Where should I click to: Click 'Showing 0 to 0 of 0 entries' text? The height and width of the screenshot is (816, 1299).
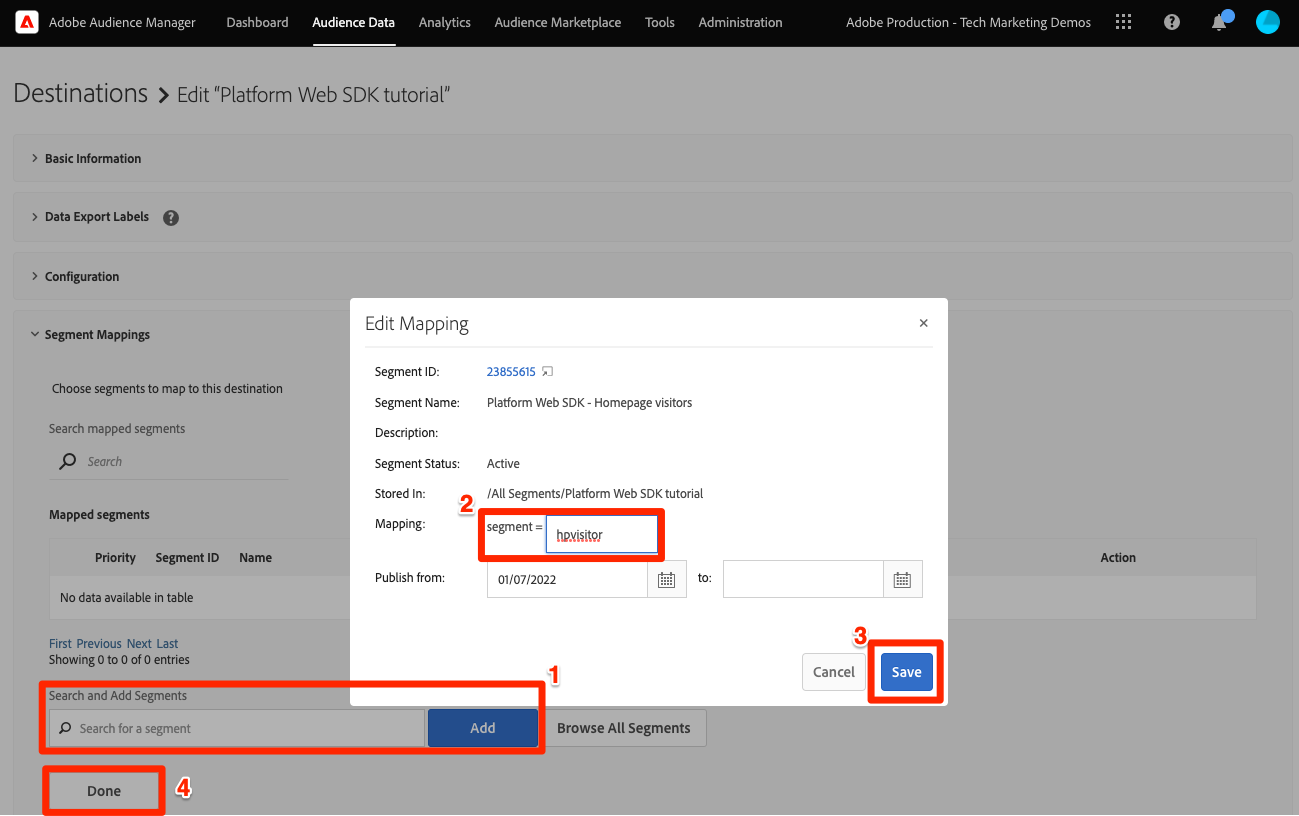click(119, 660)
